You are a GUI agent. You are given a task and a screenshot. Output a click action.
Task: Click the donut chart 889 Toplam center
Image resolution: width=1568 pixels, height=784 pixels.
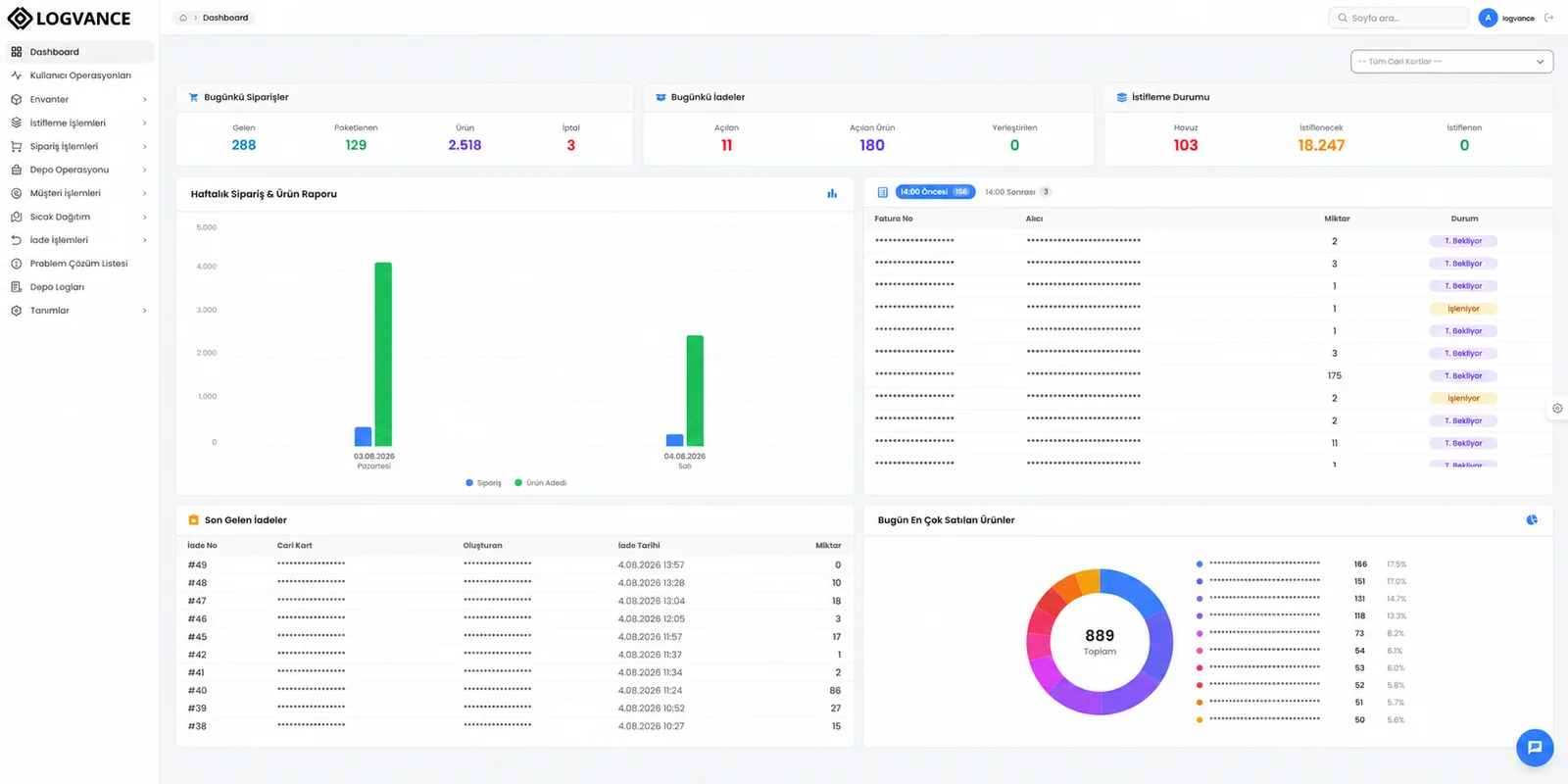coord(1100,642)
